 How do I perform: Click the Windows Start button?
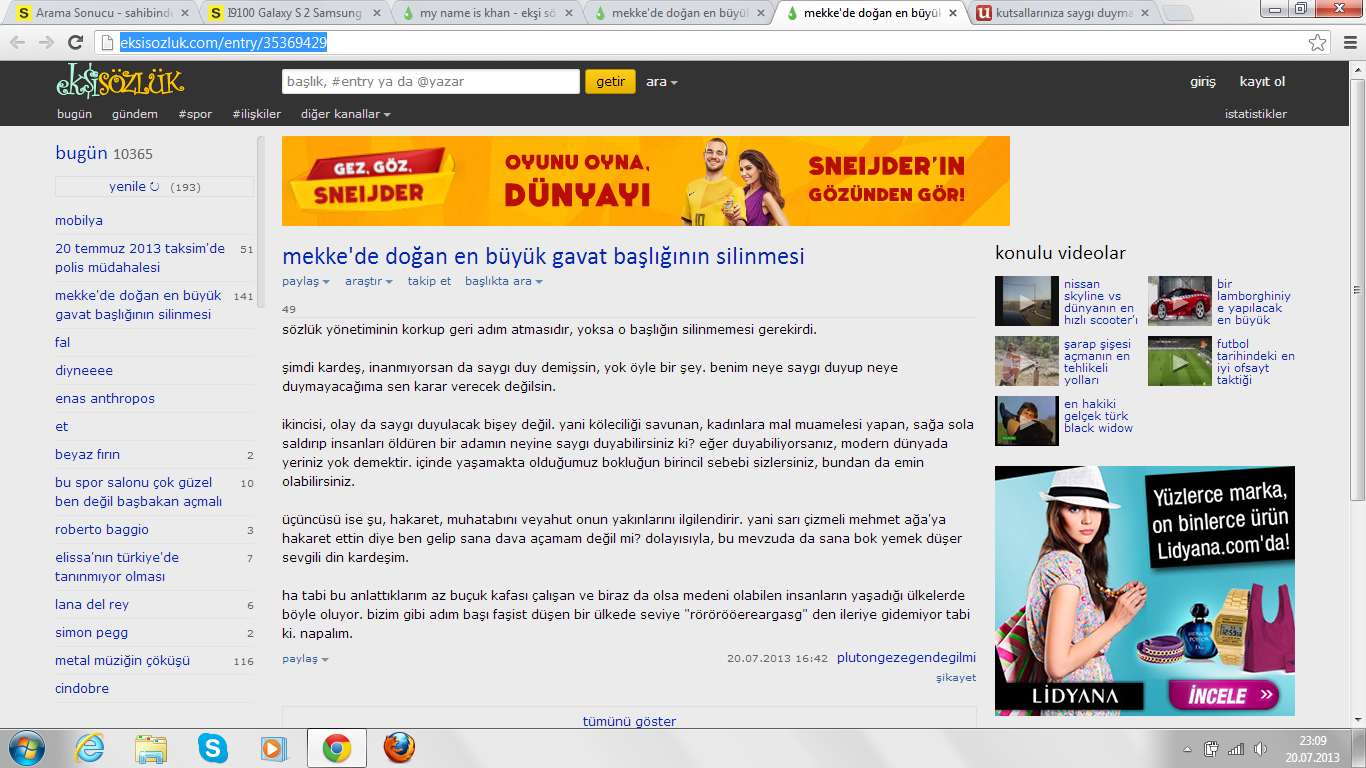(x=26, y=747)
